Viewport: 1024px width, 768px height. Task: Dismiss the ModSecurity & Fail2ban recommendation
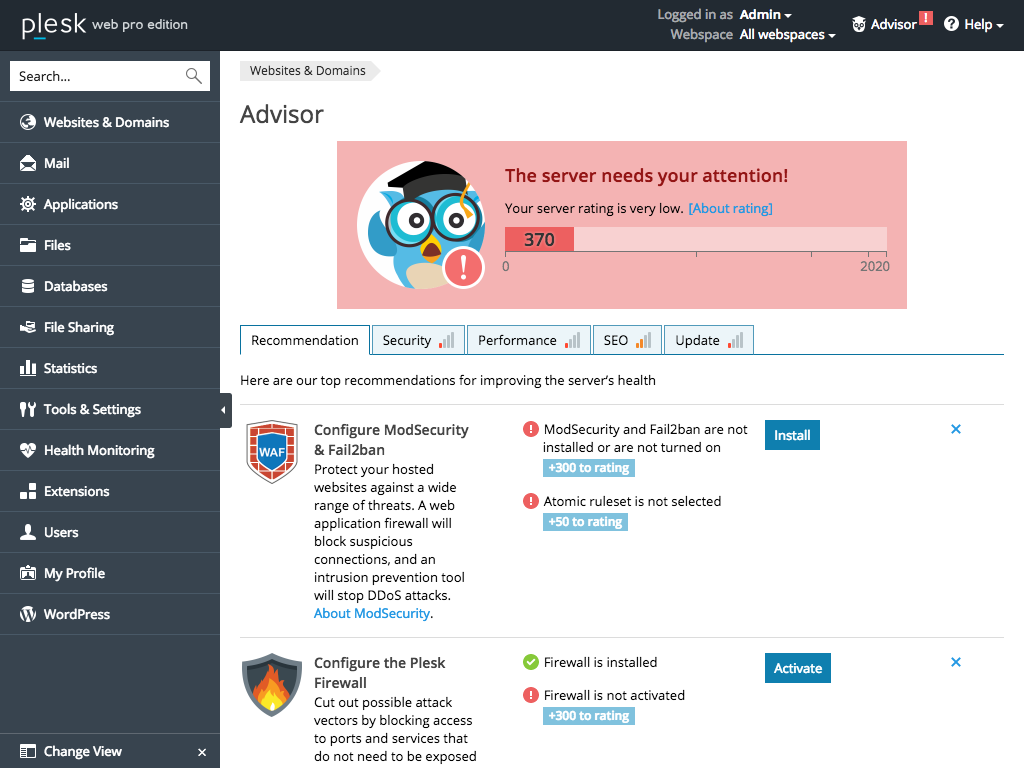pos(955,429)
